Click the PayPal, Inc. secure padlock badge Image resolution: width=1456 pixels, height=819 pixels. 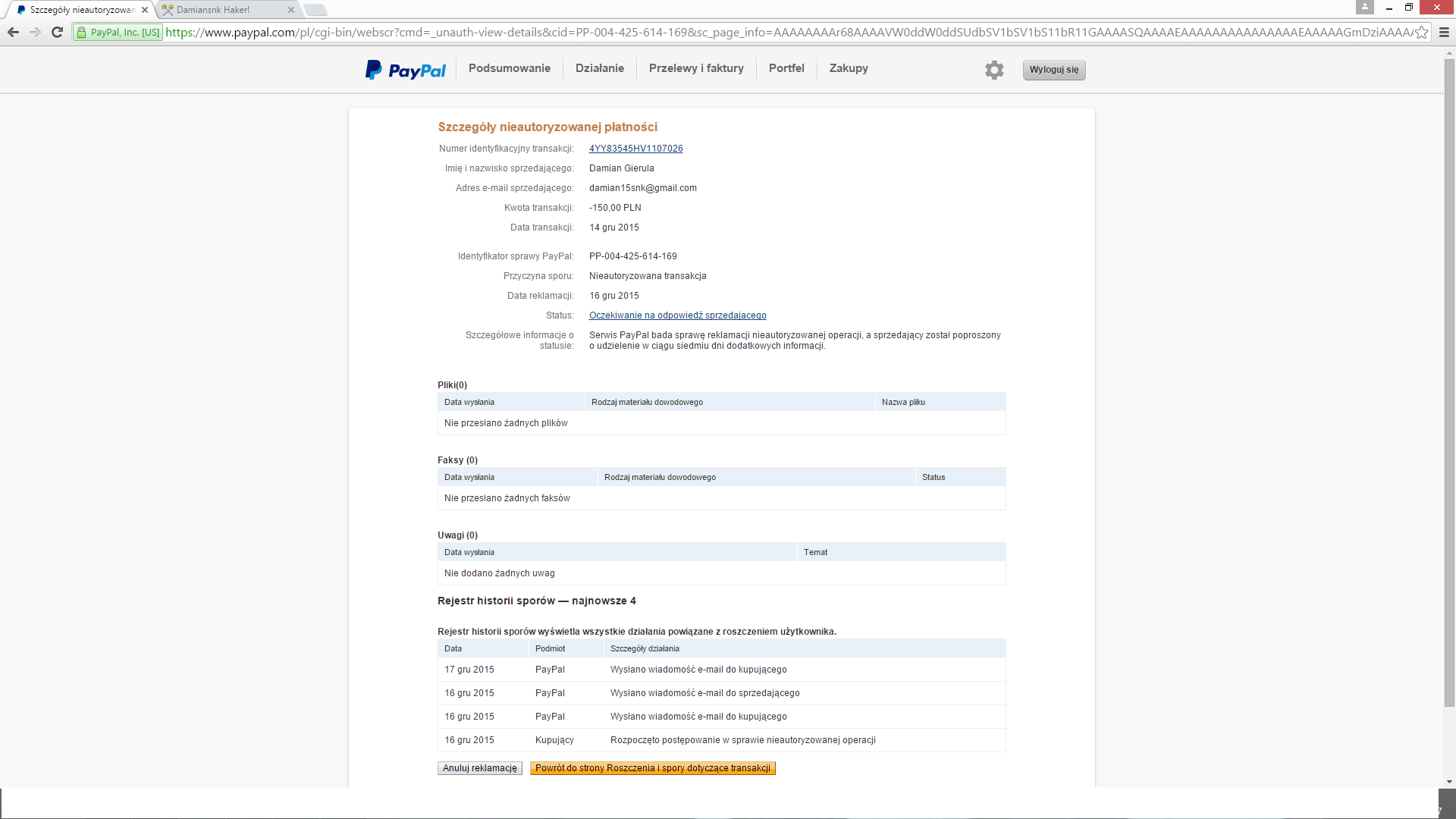(x=118, y=32)
